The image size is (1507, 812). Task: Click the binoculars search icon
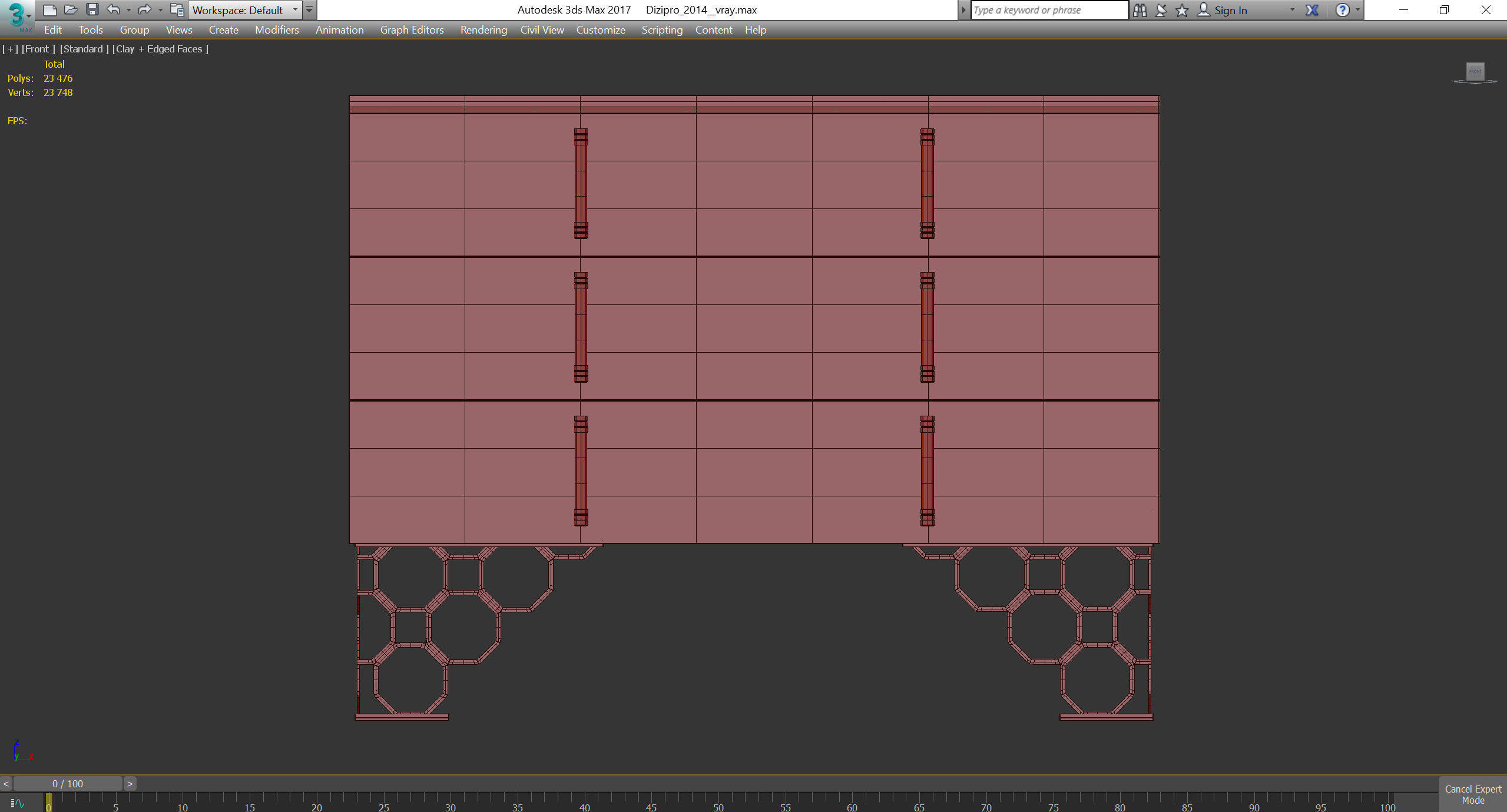click(1140, 10)
